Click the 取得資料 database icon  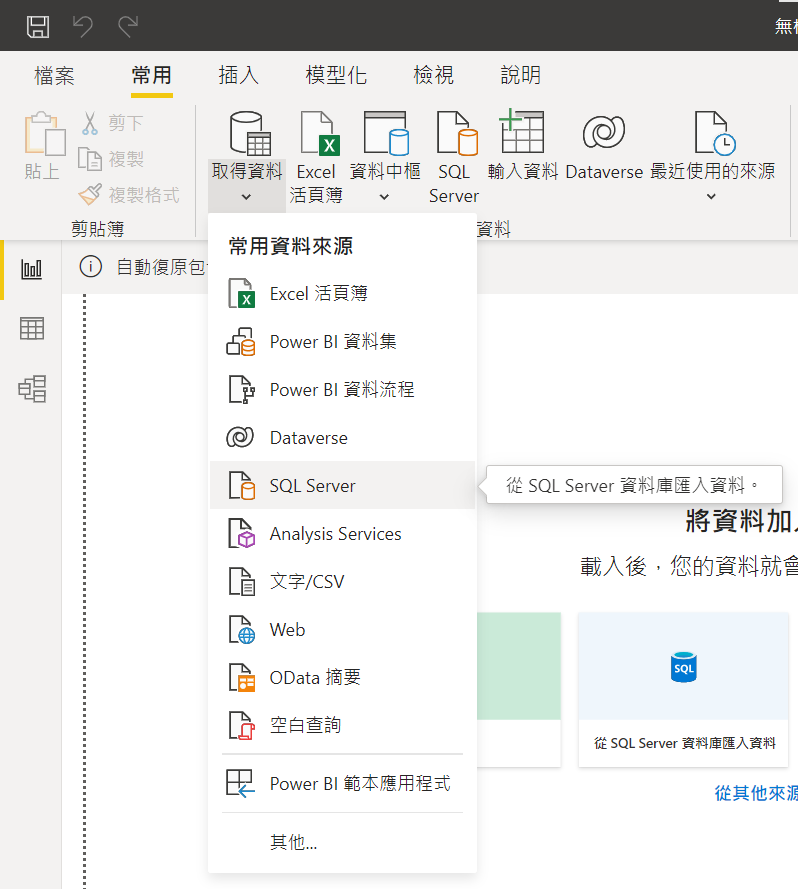pos(250,134)
